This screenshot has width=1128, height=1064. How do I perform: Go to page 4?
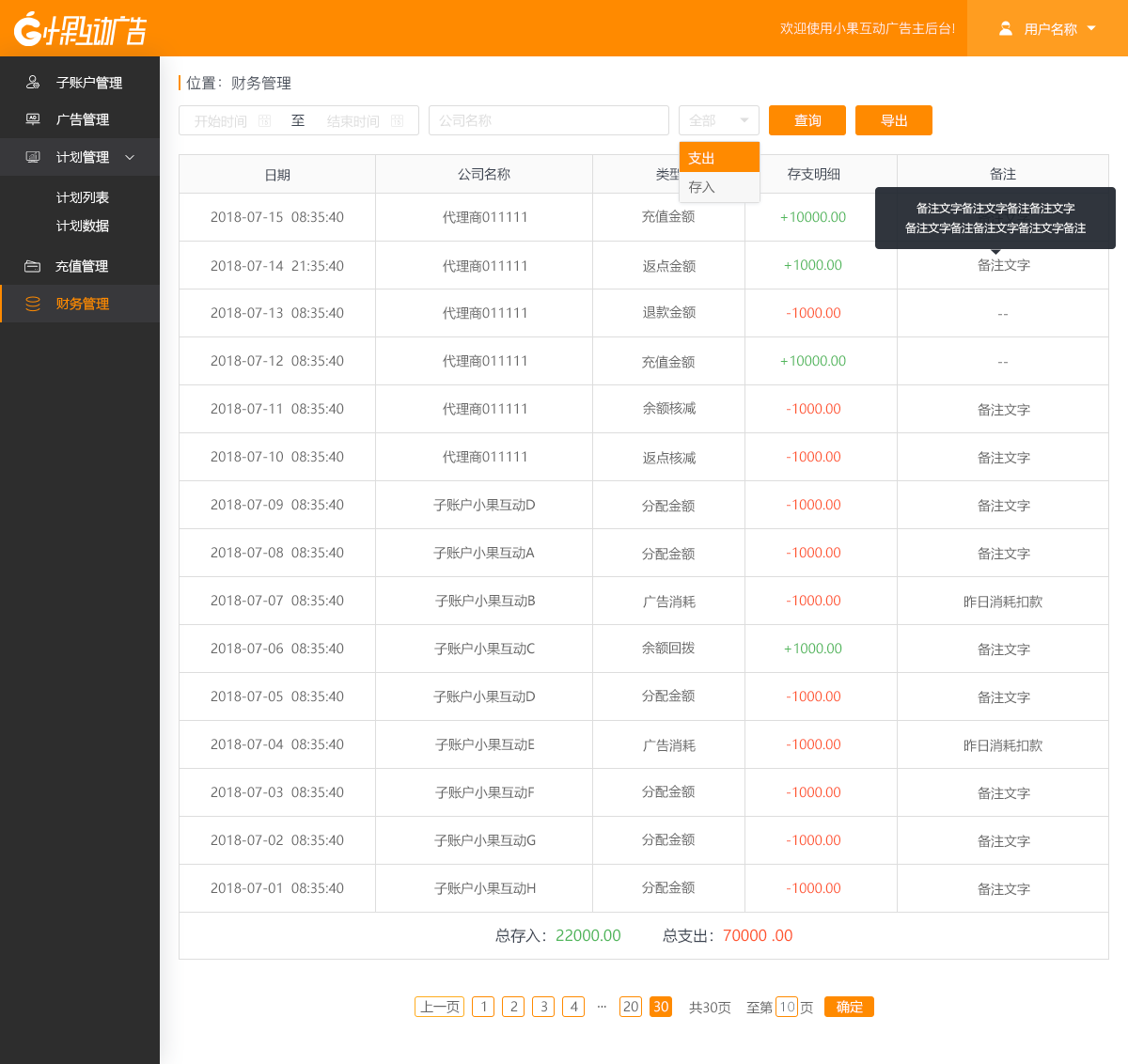[573, 1007]
